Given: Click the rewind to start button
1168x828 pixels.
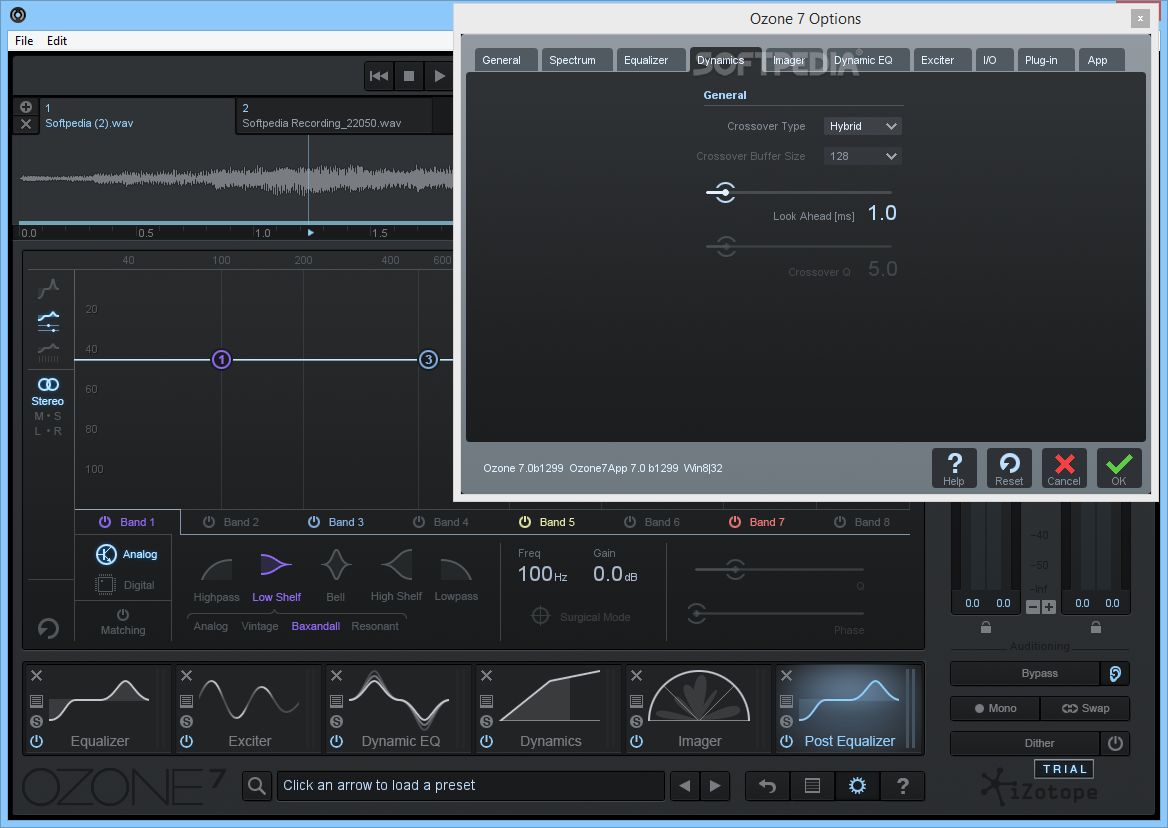Looking at the screenshot, I should pos(378,76).
